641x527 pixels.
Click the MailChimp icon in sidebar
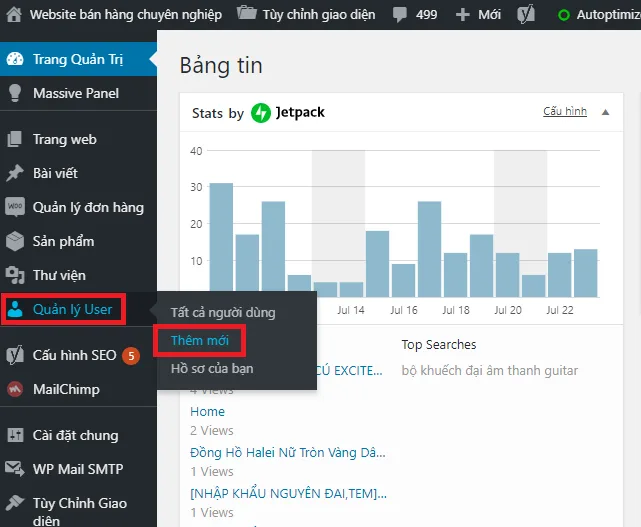coord(15,389)
